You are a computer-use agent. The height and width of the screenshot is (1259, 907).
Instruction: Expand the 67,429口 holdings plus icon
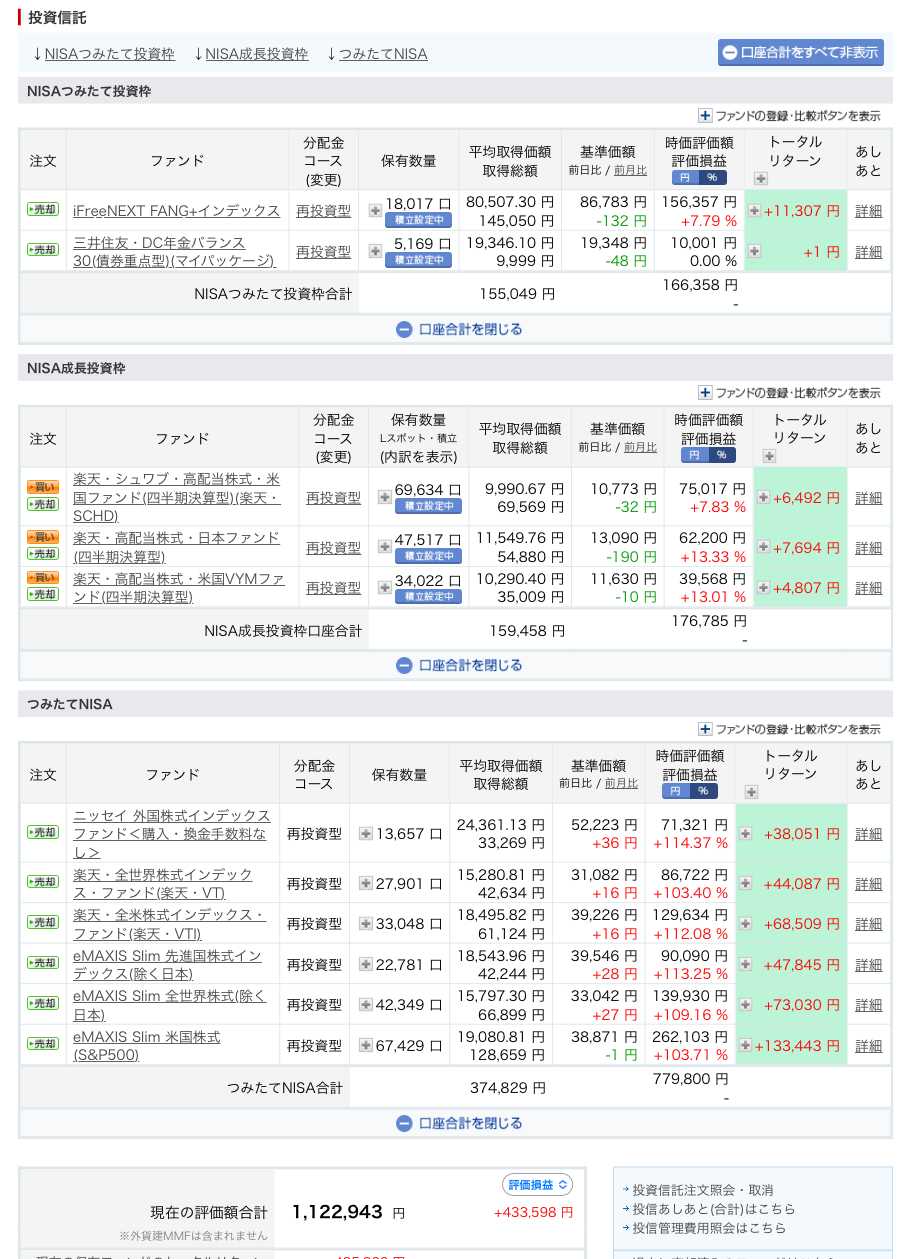(365, 1045)
